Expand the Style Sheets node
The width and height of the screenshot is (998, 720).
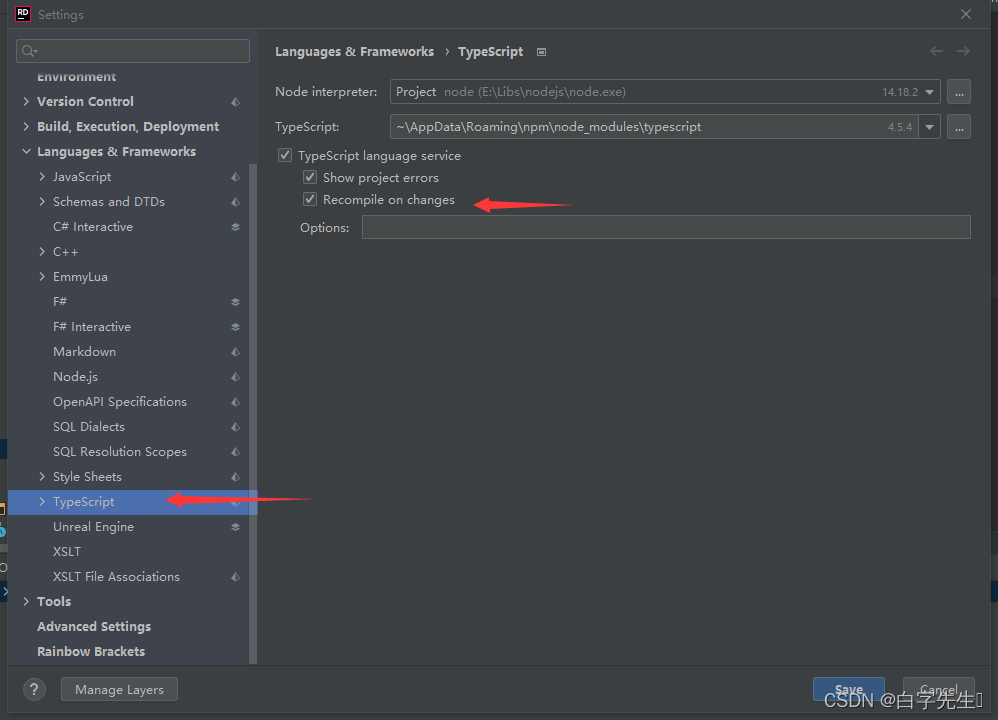point(42,477)
